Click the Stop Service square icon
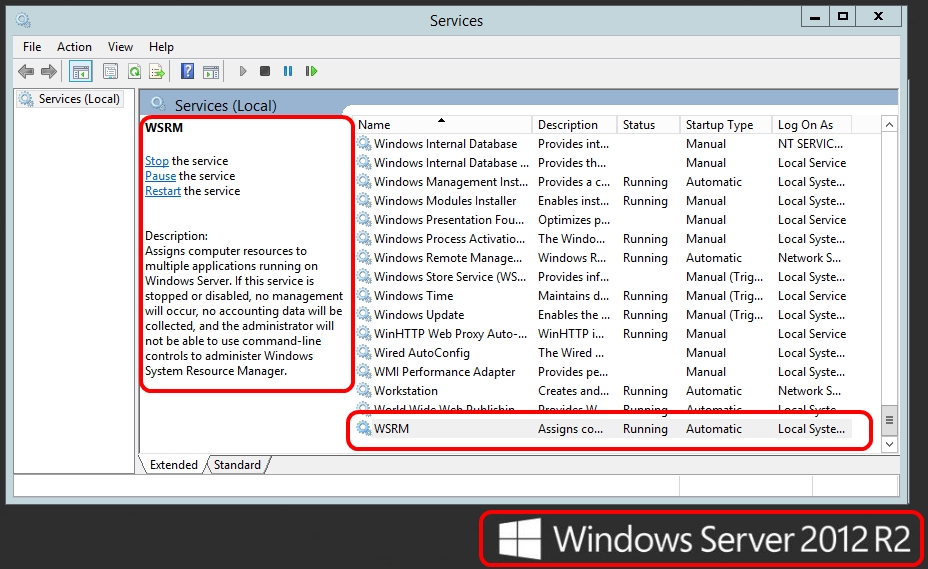928x569 pixels. (x=265, y=72)
